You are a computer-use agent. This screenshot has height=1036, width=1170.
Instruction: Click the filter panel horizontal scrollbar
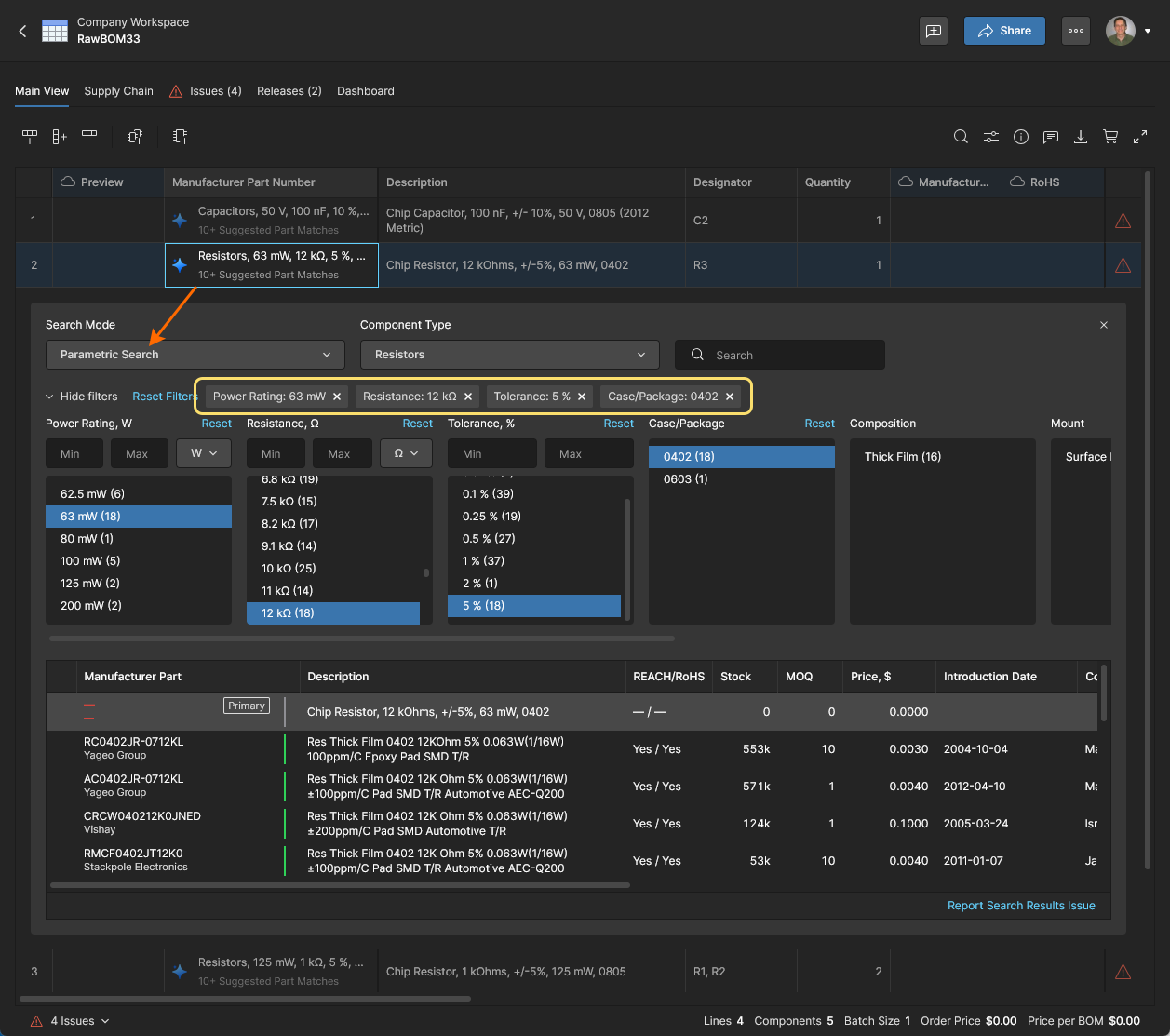click(x=361, y=639)
